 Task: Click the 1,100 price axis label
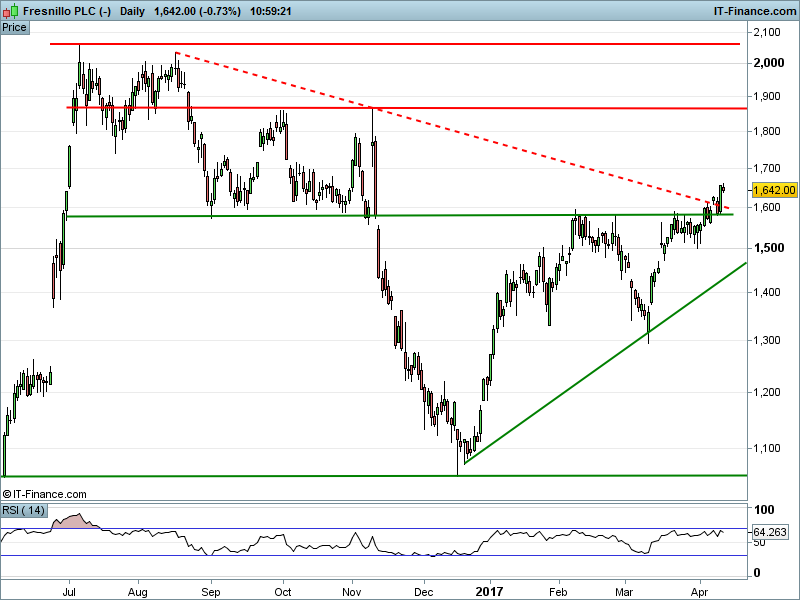(767, 448)
